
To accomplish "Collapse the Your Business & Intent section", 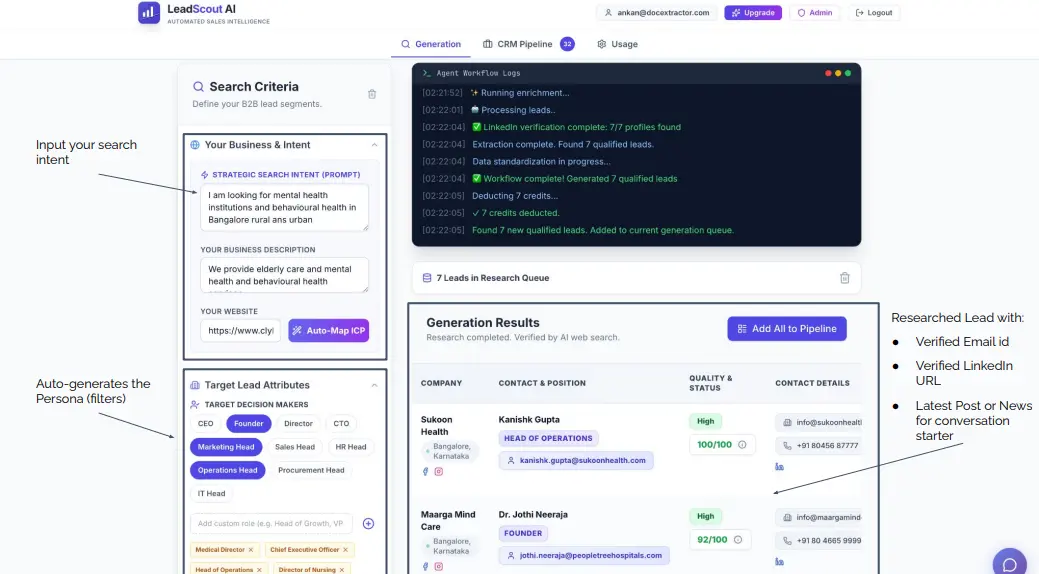I will click(x=374, y=144).
